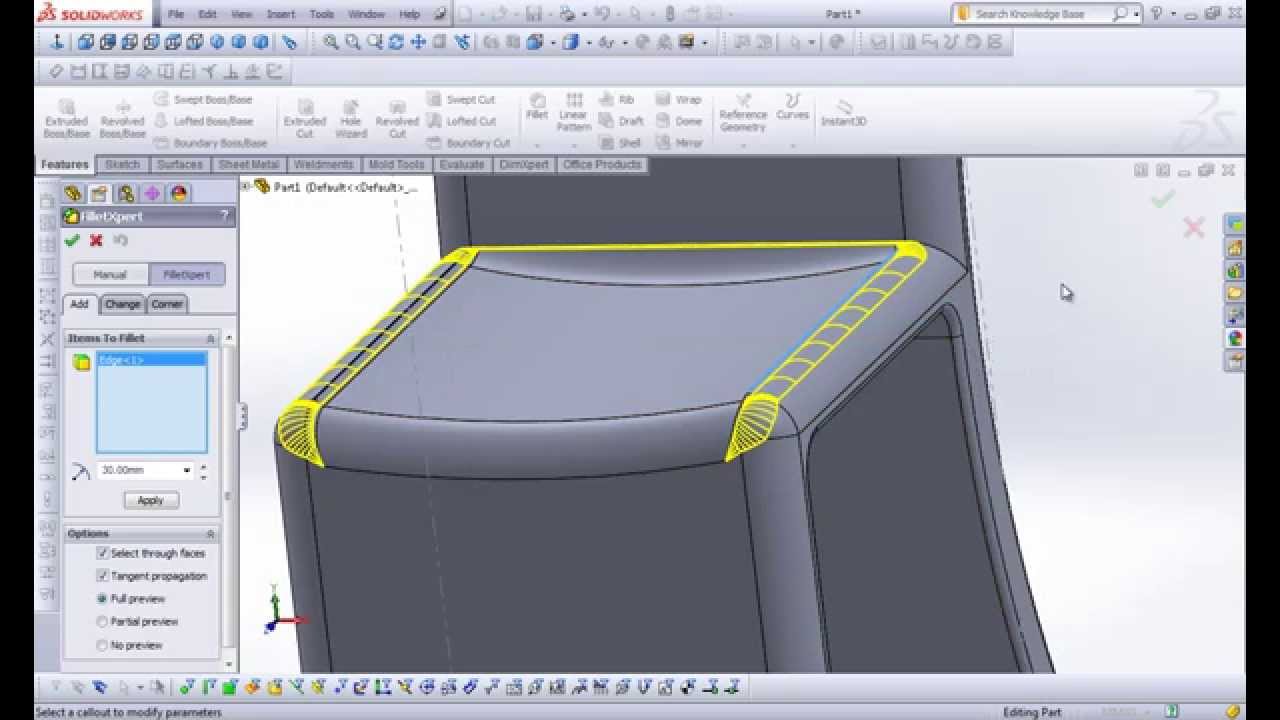This screenshot has width=1280, height=720.
Task: Open the Tools menu
Action: tap(322, 14)
